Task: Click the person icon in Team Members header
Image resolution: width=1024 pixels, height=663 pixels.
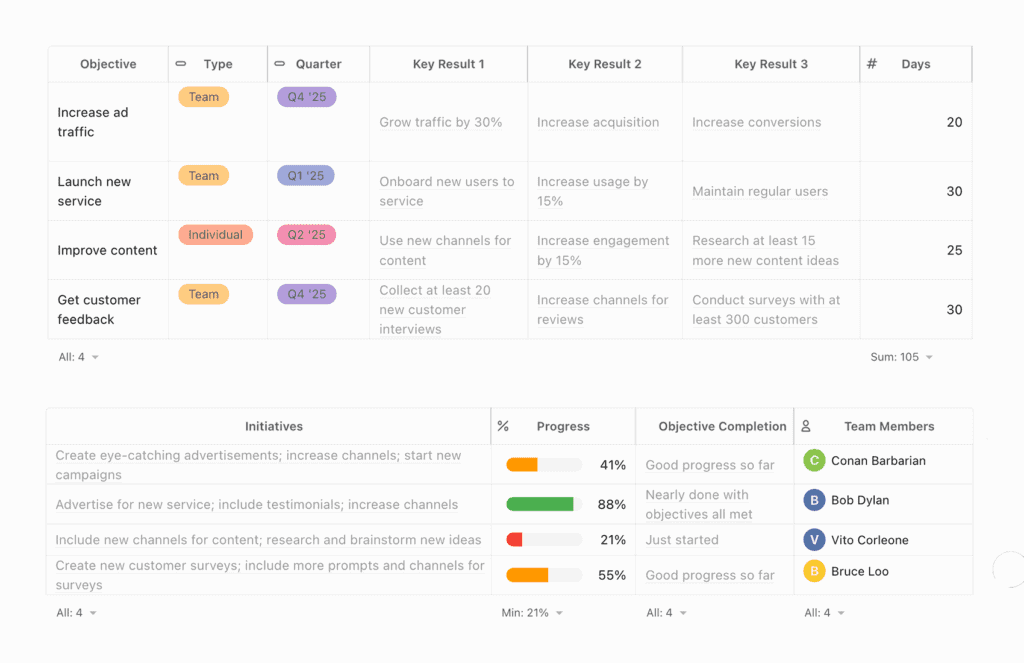Action: point(806,426)
